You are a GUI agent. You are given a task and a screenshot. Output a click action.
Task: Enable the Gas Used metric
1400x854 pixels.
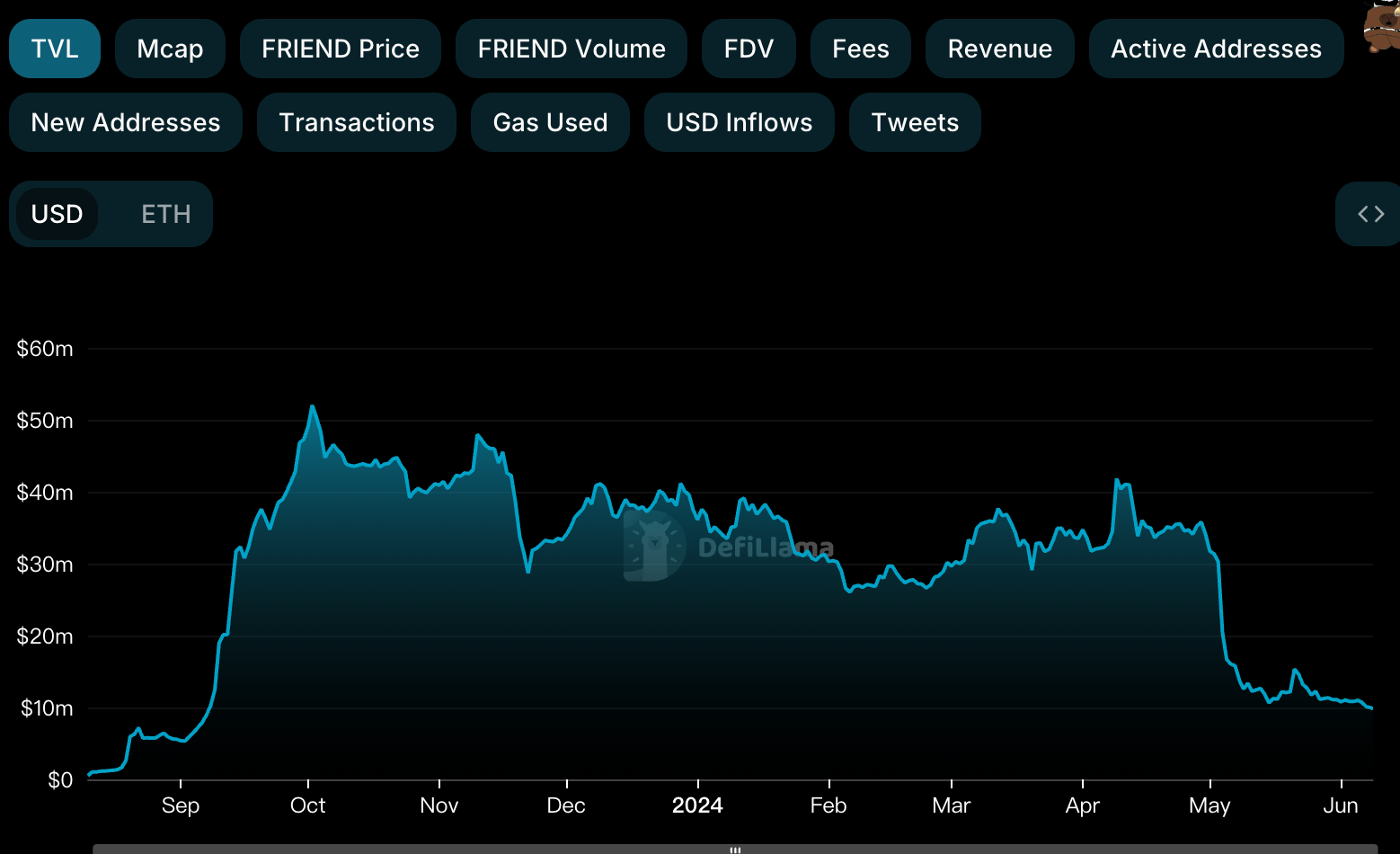[x=550, y=122]
